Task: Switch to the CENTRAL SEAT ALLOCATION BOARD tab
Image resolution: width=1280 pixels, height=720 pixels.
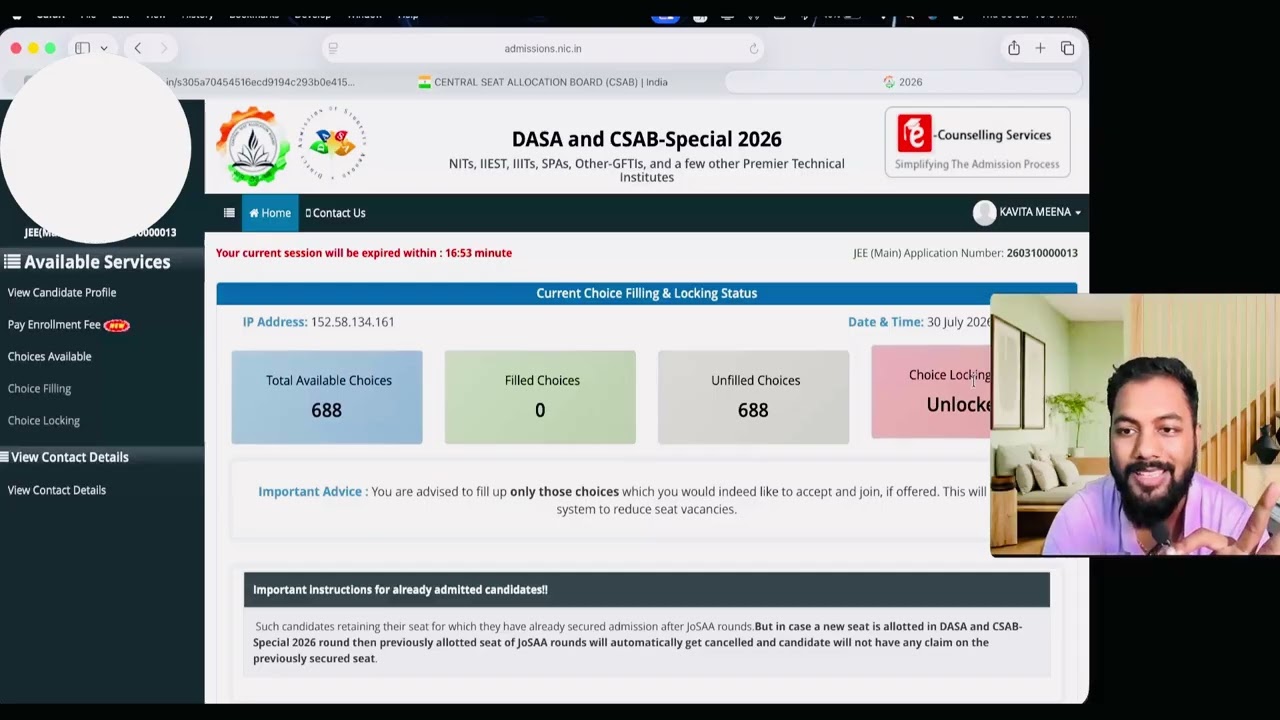Action: tap(543, 82)
